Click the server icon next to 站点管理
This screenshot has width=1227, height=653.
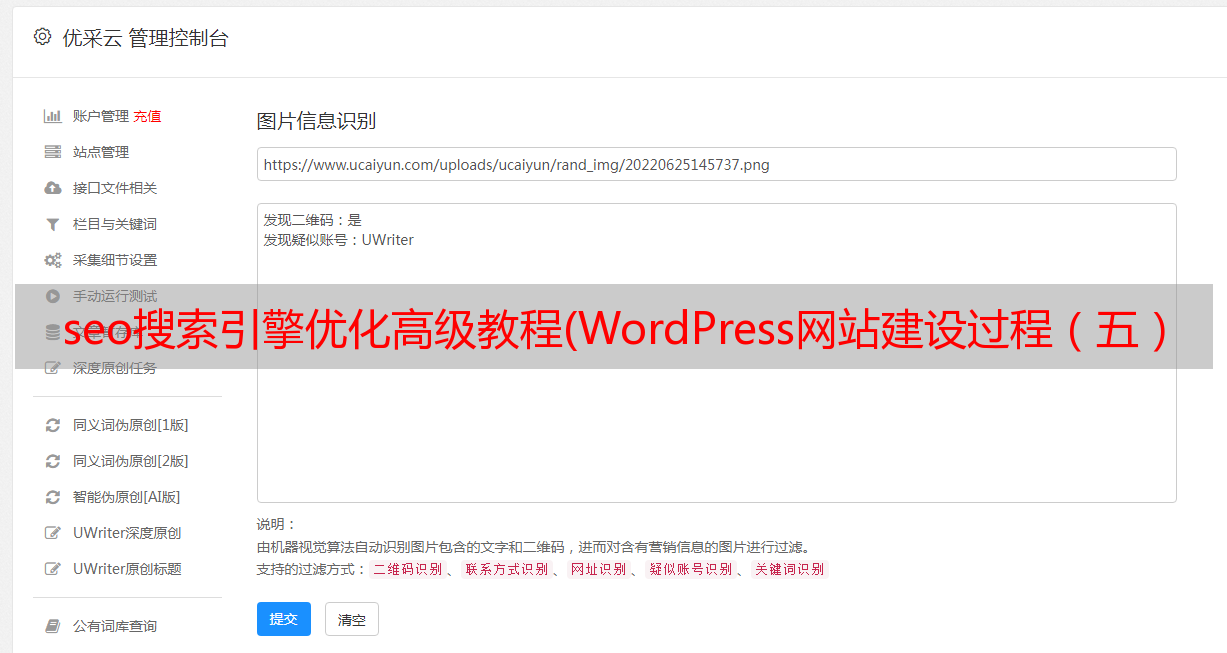pyautogui.click(x=53, y=152)
